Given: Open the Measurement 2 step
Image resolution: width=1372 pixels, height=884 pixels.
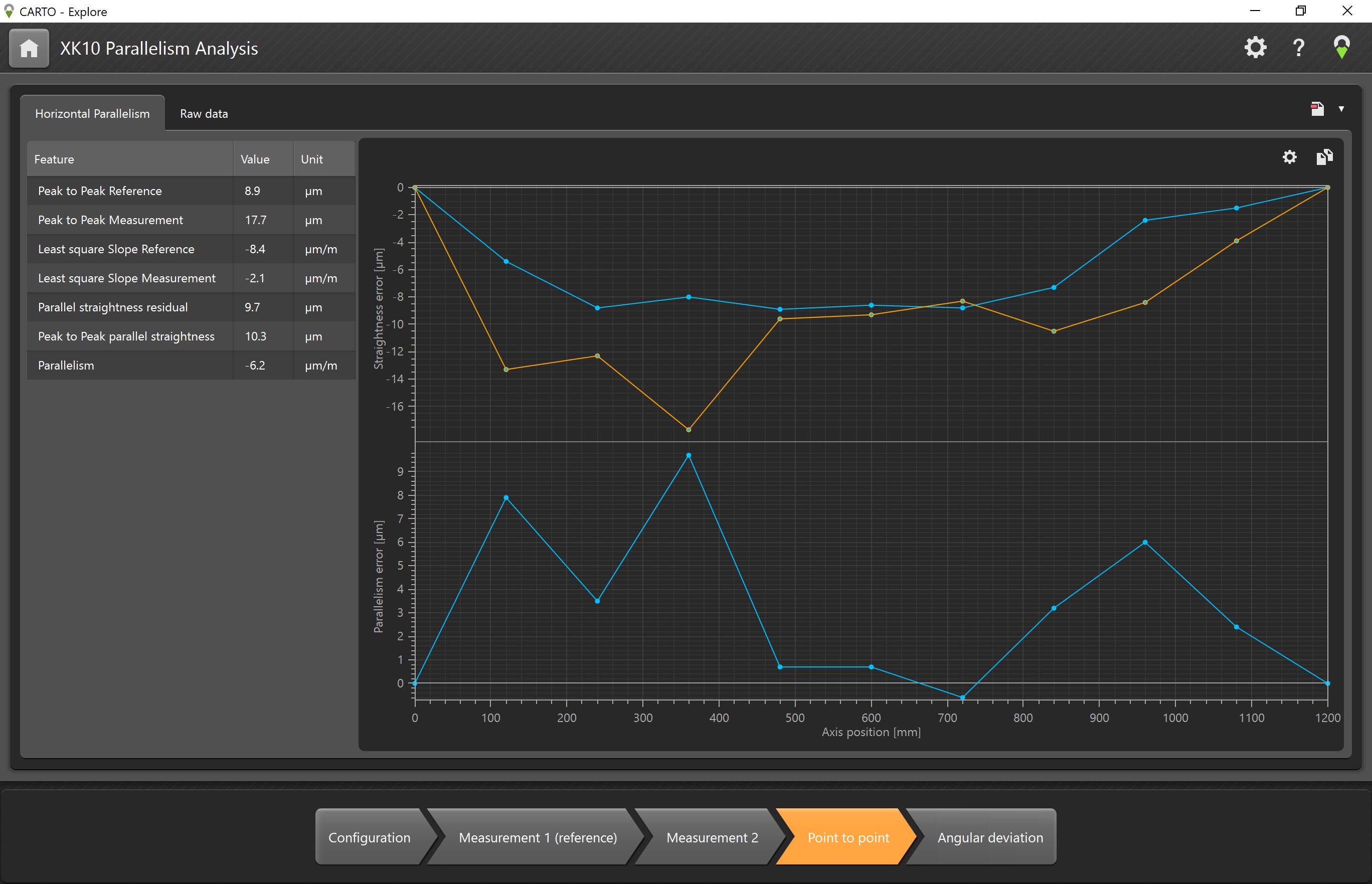Looking at the screenshot, I should click(x=712, y=837).
